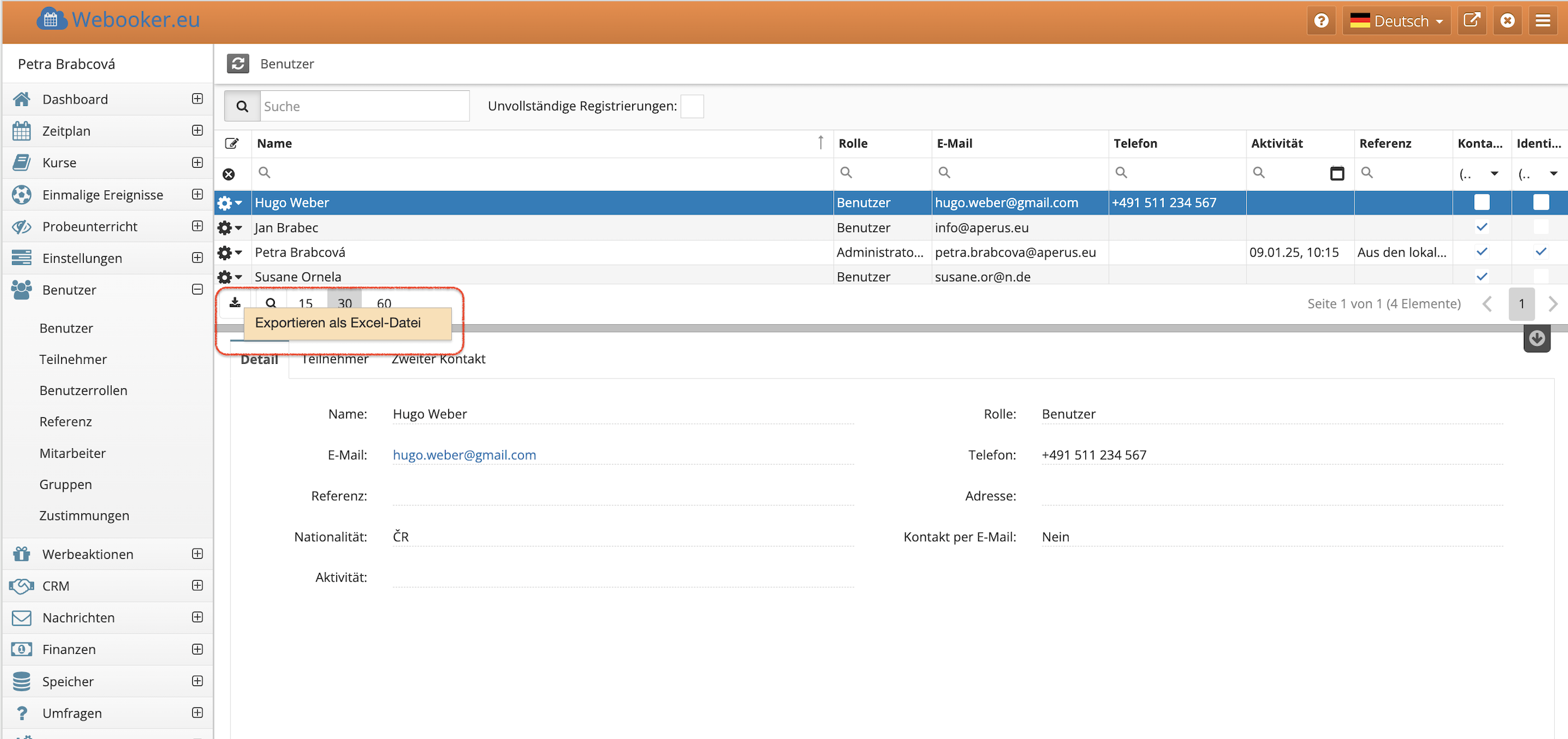The height and width of the screenshot is (739, 1568).
Task: Set page size to 60 entries
Action: 384,303
